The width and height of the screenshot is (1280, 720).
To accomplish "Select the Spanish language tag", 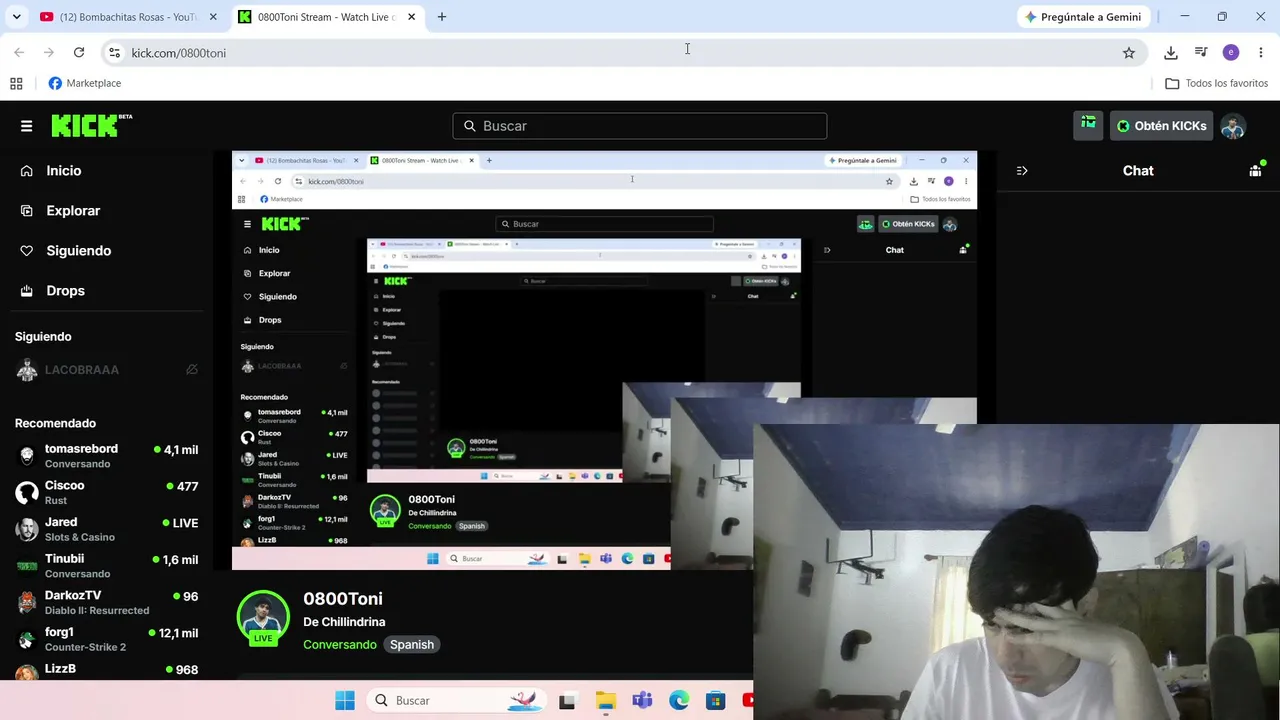I will coord(412,645).
